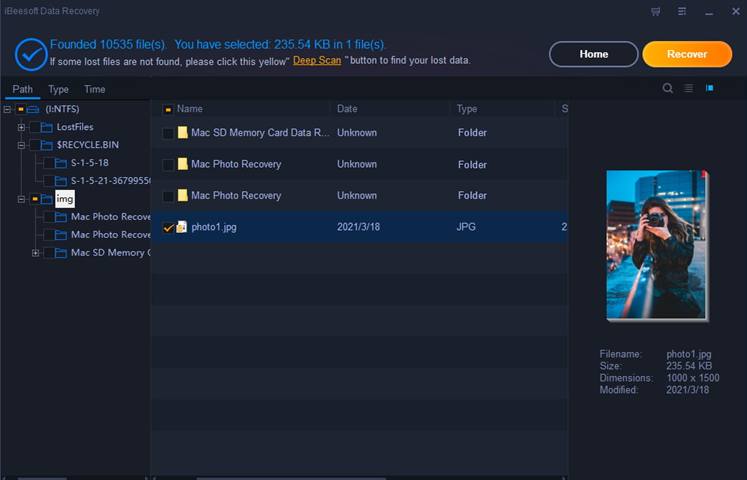Image resolution: width=747 pixels, height=480 pixels.
Task: Uncheck the photo1.jpg checkbox
Action: click(x=168, y=228)
